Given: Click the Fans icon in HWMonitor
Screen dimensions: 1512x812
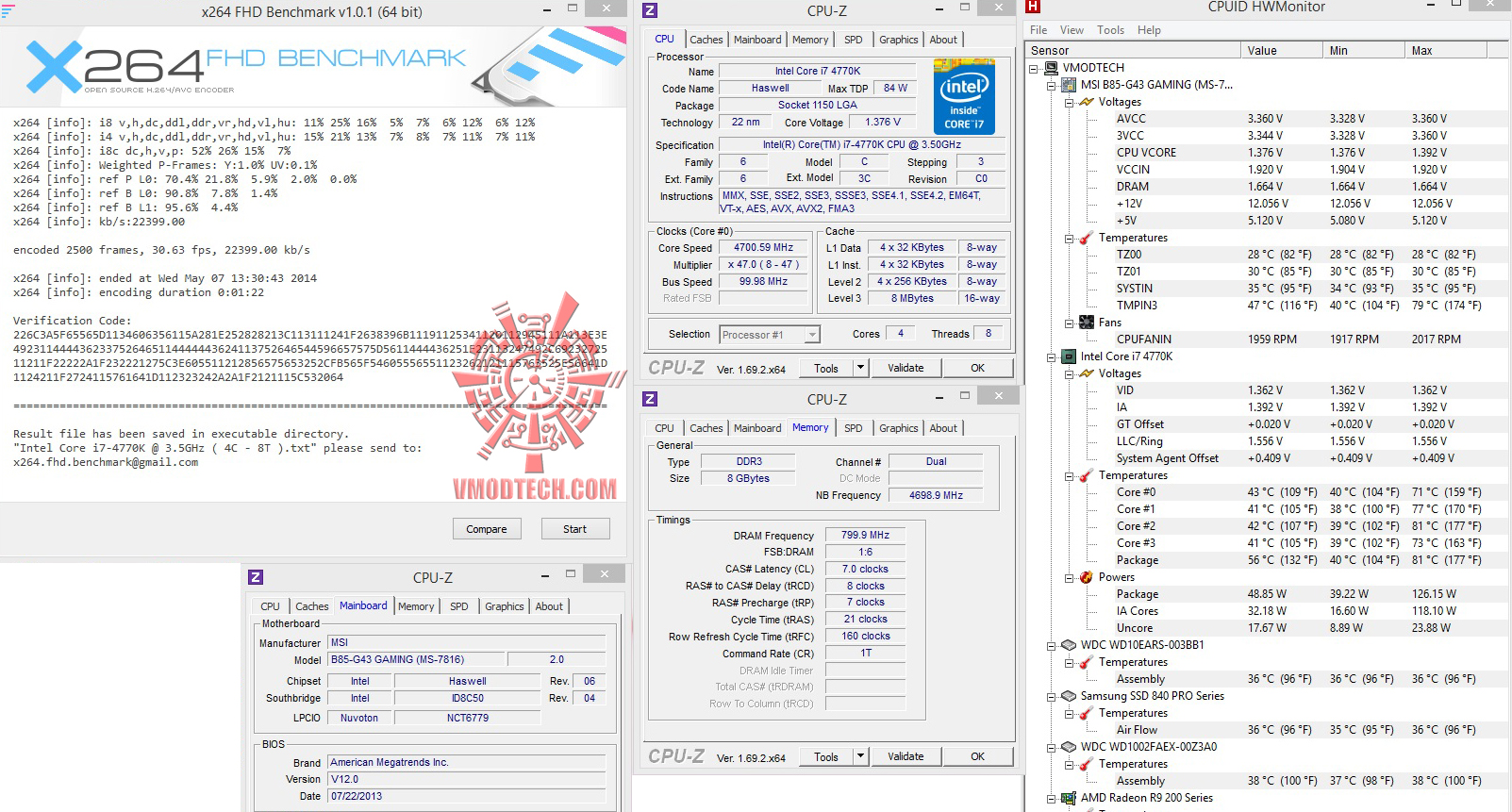Looking at the screenshot, I should click(x=1087, y=323).
